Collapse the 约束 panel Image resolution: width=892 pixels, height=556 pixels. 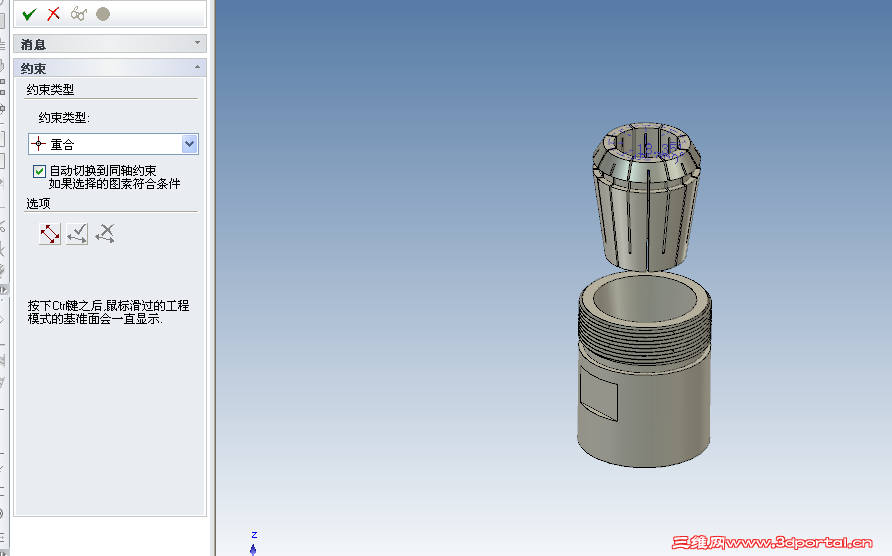point(110,68)
